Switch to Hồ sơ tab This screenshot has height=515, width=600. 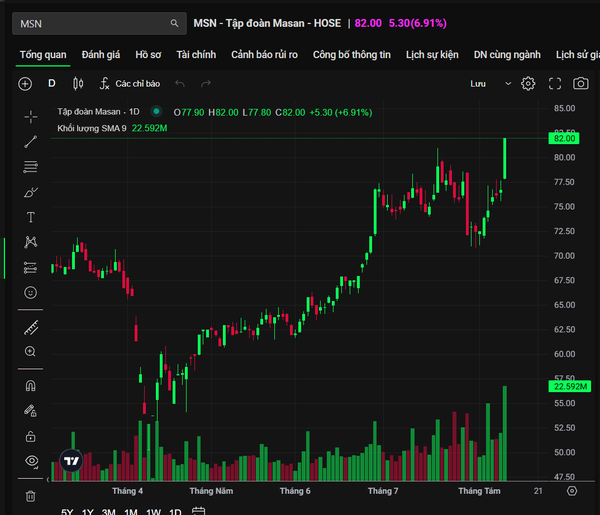click(x=148, y=55)
